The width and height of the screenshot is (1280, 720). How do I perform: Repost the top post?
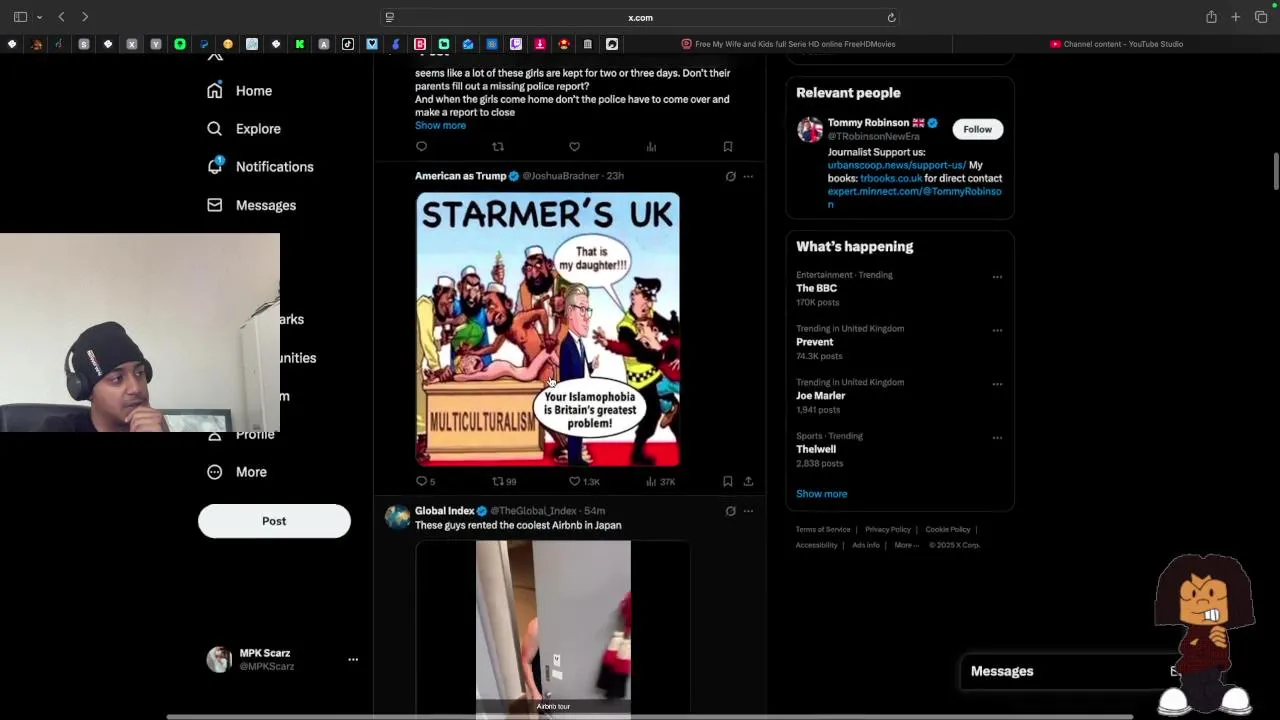point(498,147)
